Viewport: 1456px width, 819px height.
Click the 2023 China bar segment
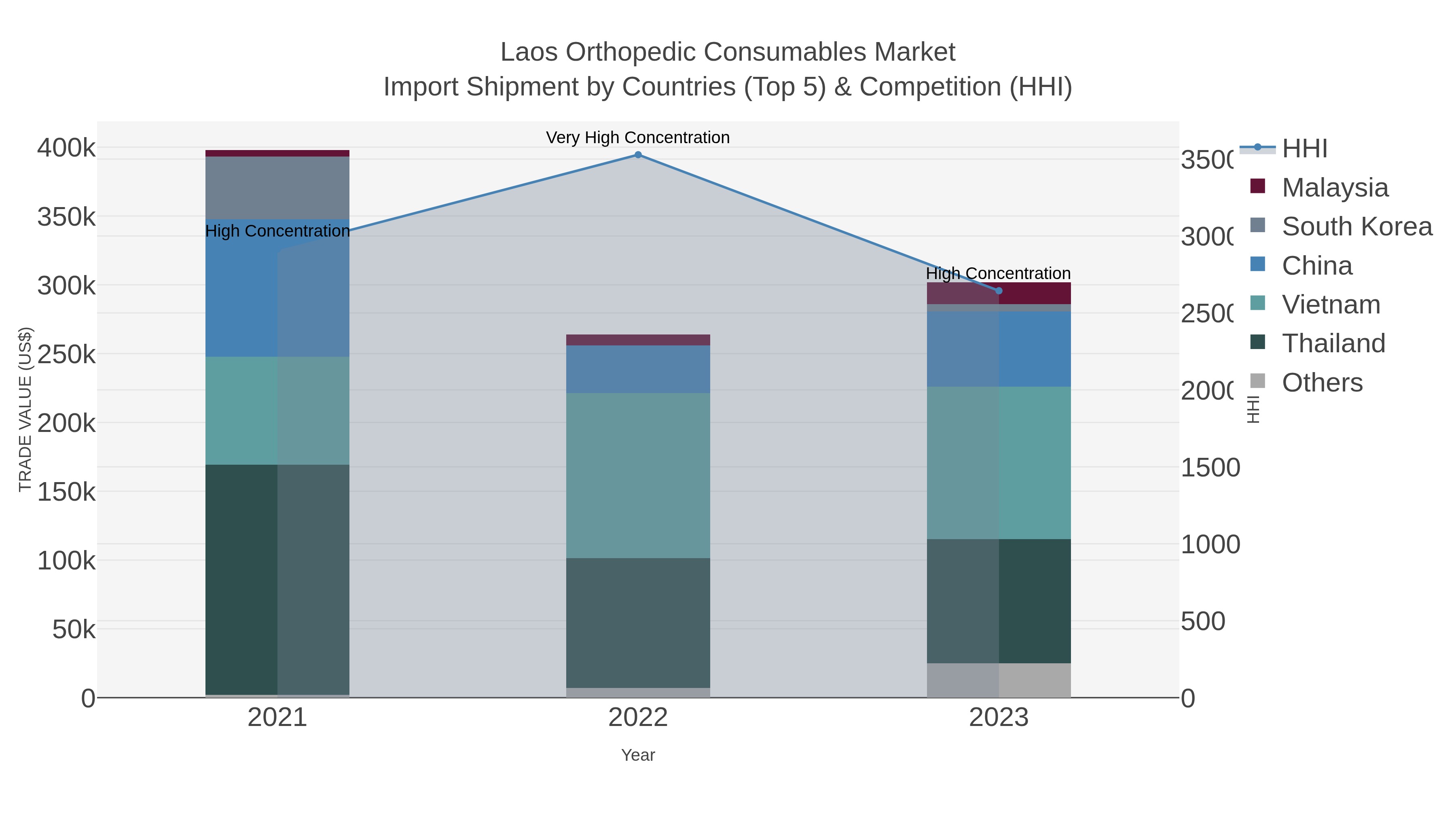(999, 349)
